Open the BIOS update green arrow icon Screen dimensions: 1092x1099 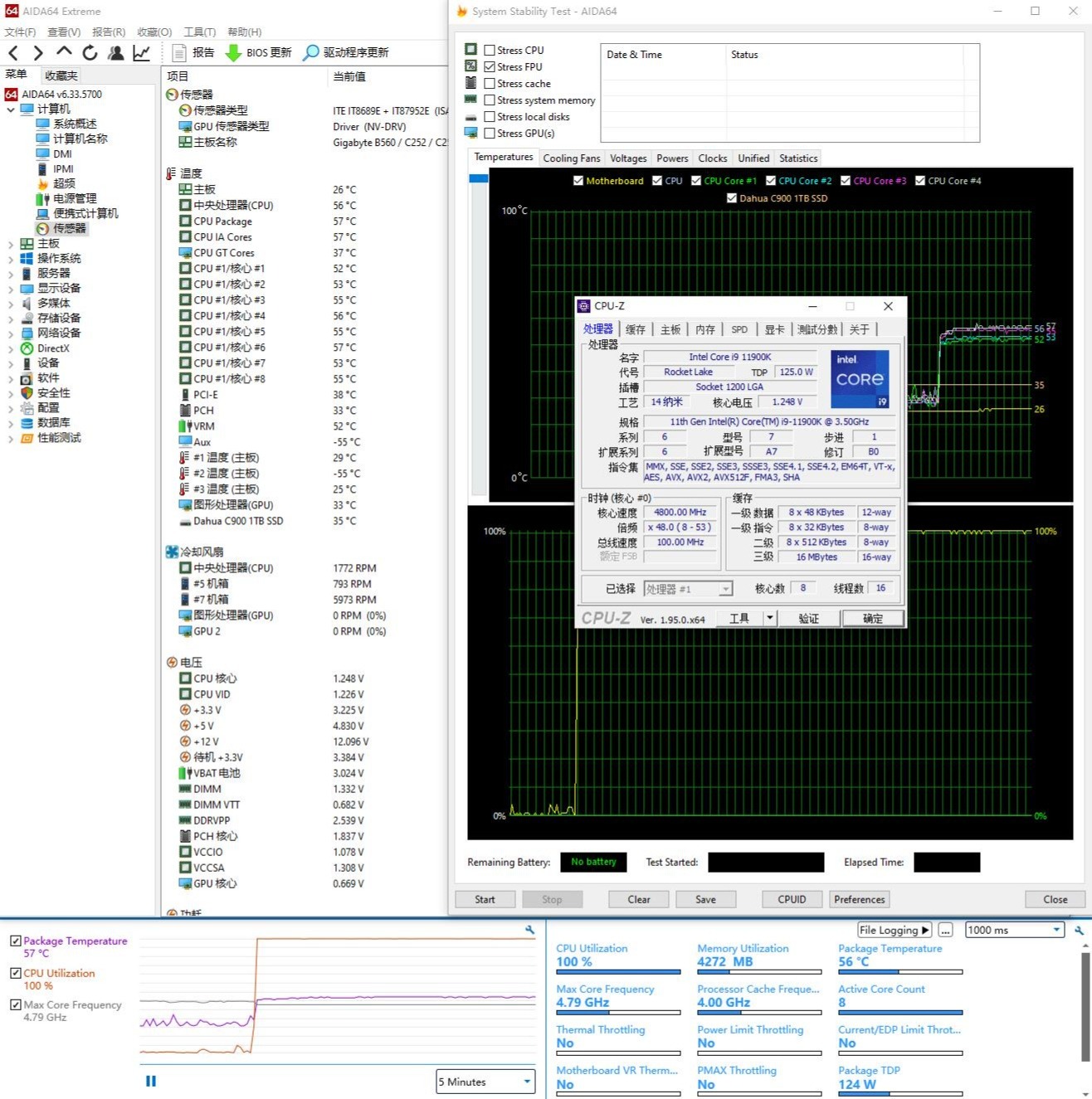tap(233, 53)
